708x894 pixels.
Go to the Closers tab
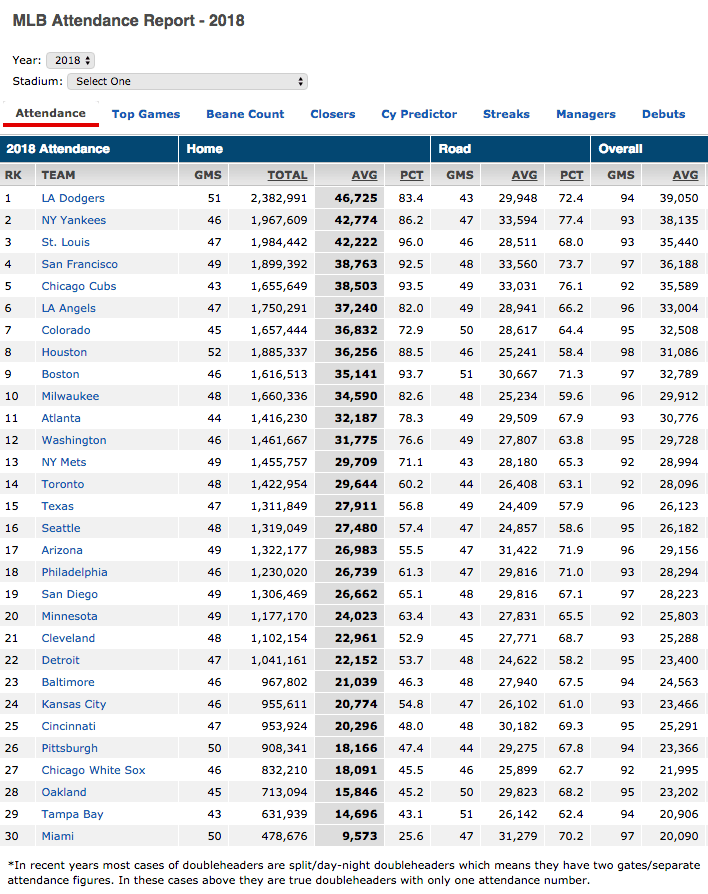coord(333,114)
